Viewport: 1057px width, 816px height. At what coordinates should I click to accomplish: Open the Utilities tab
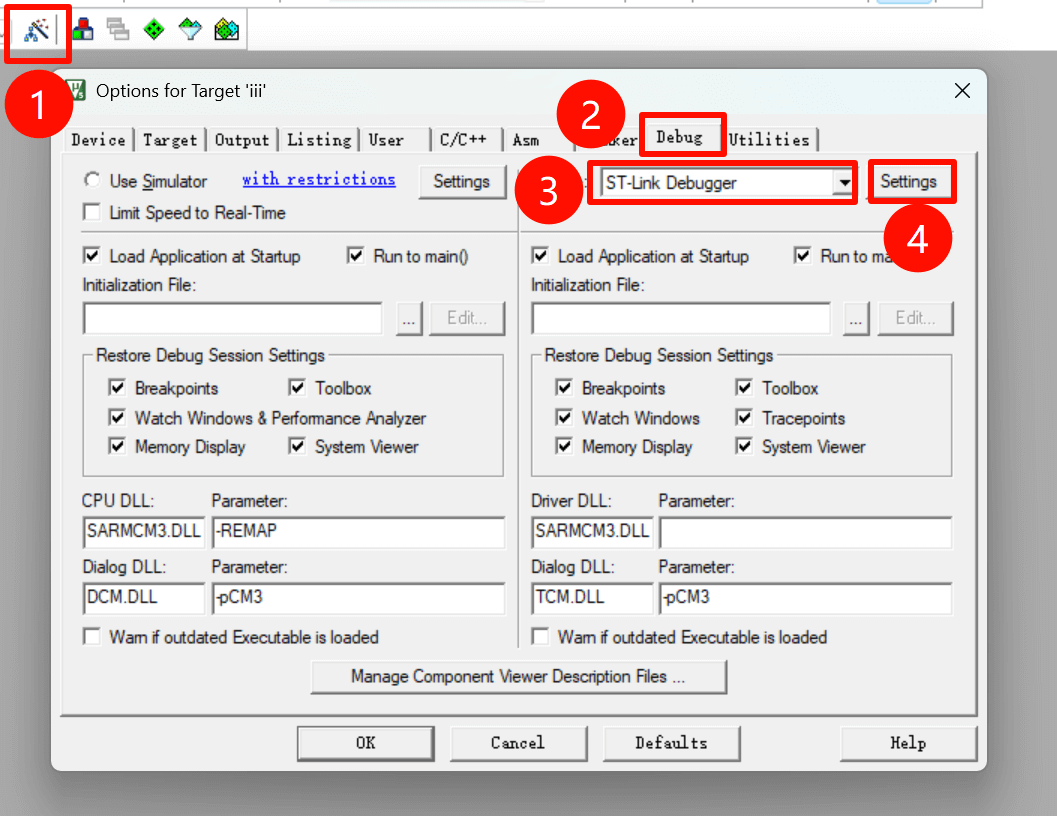pyautogui.click(x=768, y=140)
